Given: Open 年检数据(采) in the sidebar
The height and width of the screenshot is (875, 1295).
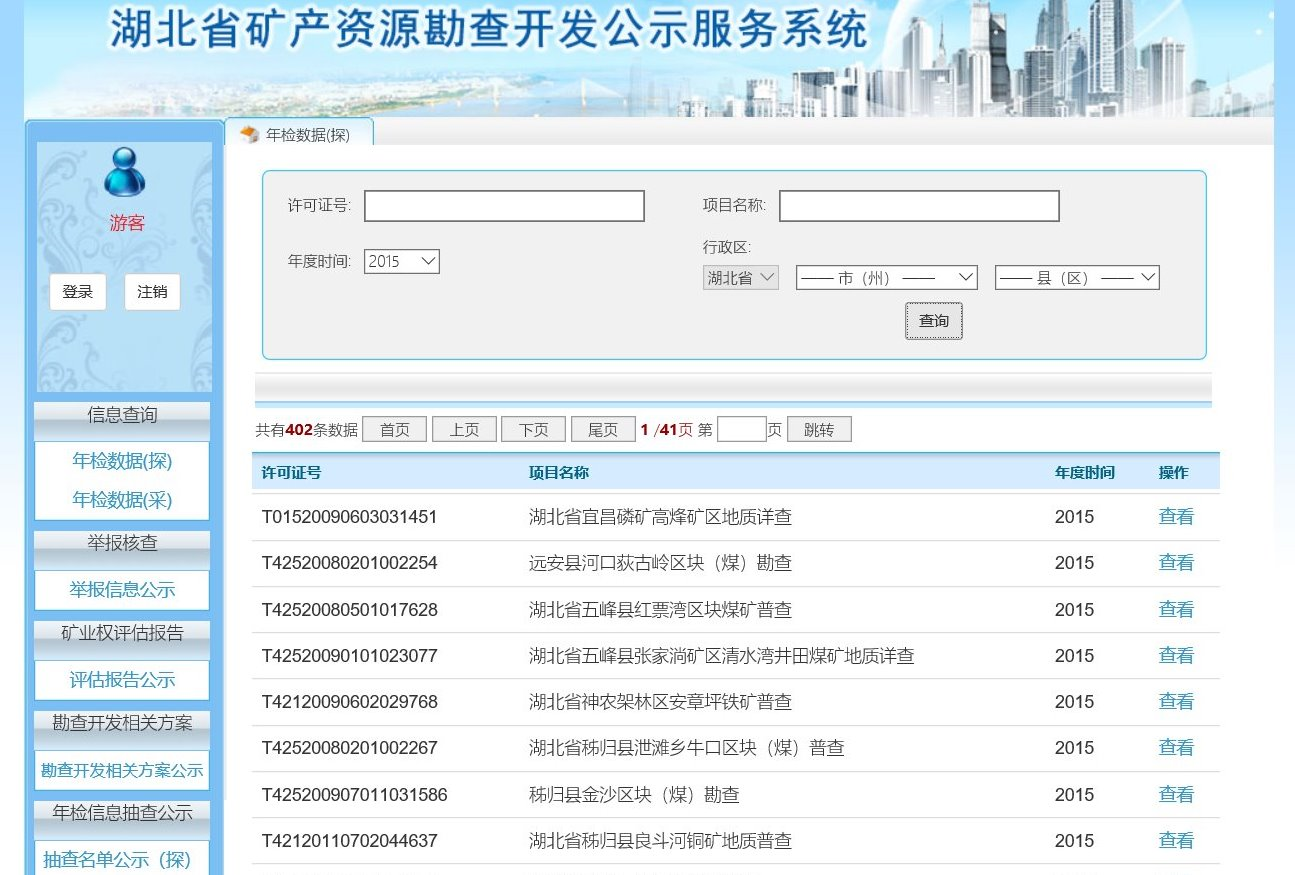Looking at the screenshot, I should [122, 499].
